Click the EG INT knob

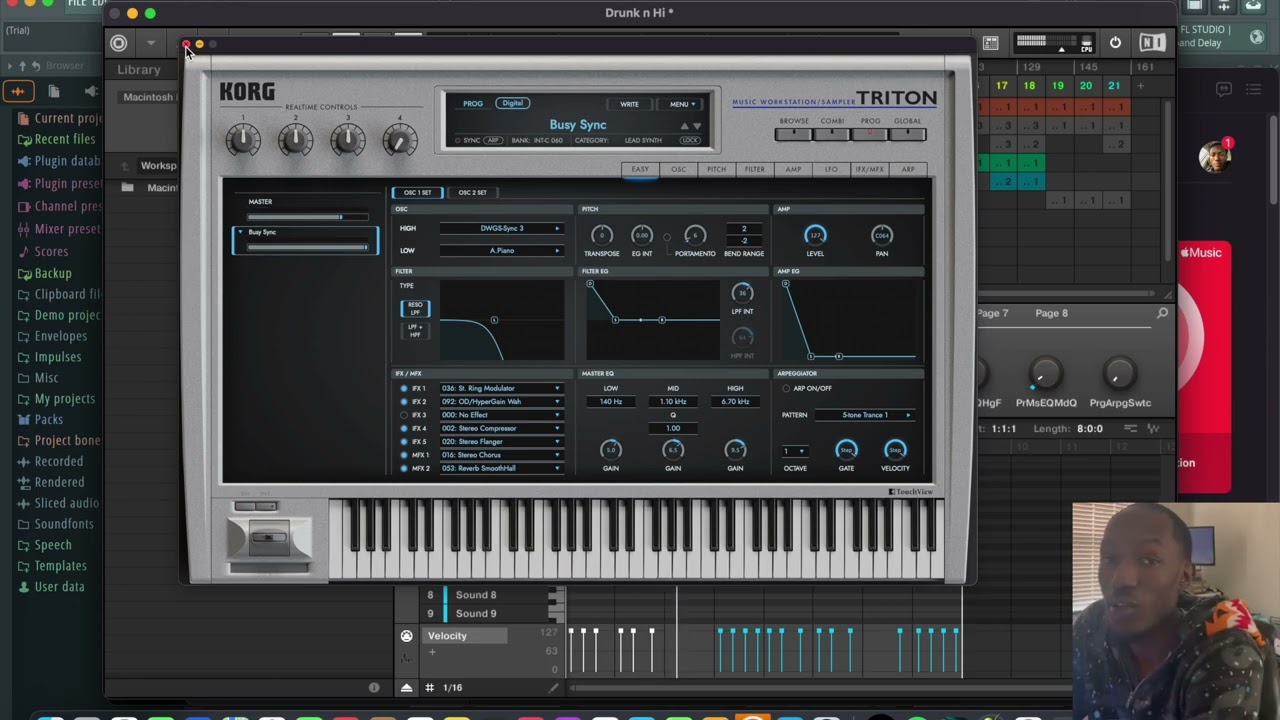click(x=642, y=235)
